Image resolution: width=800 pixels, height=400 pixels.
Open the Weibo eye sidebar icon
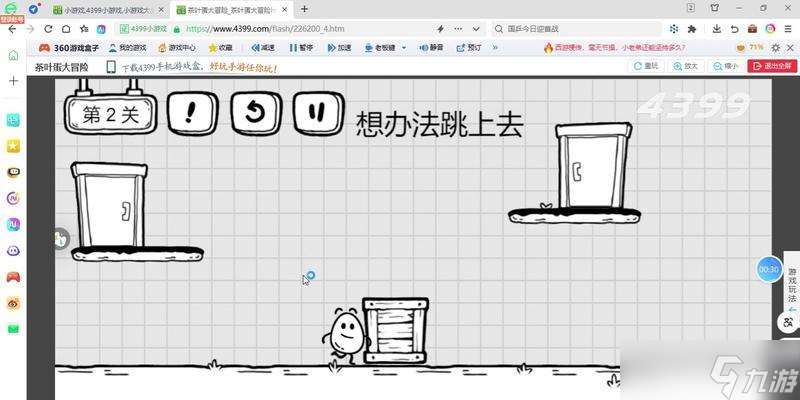(13, 303)
